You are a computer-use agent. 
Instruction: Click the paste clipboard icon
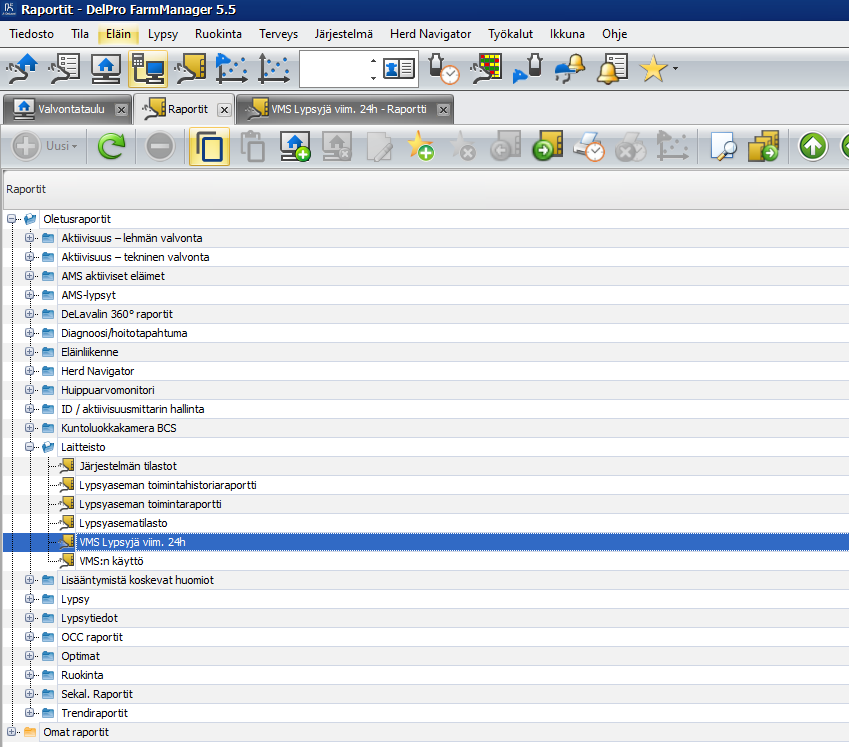pyautogui.click(x=252, y=146)
